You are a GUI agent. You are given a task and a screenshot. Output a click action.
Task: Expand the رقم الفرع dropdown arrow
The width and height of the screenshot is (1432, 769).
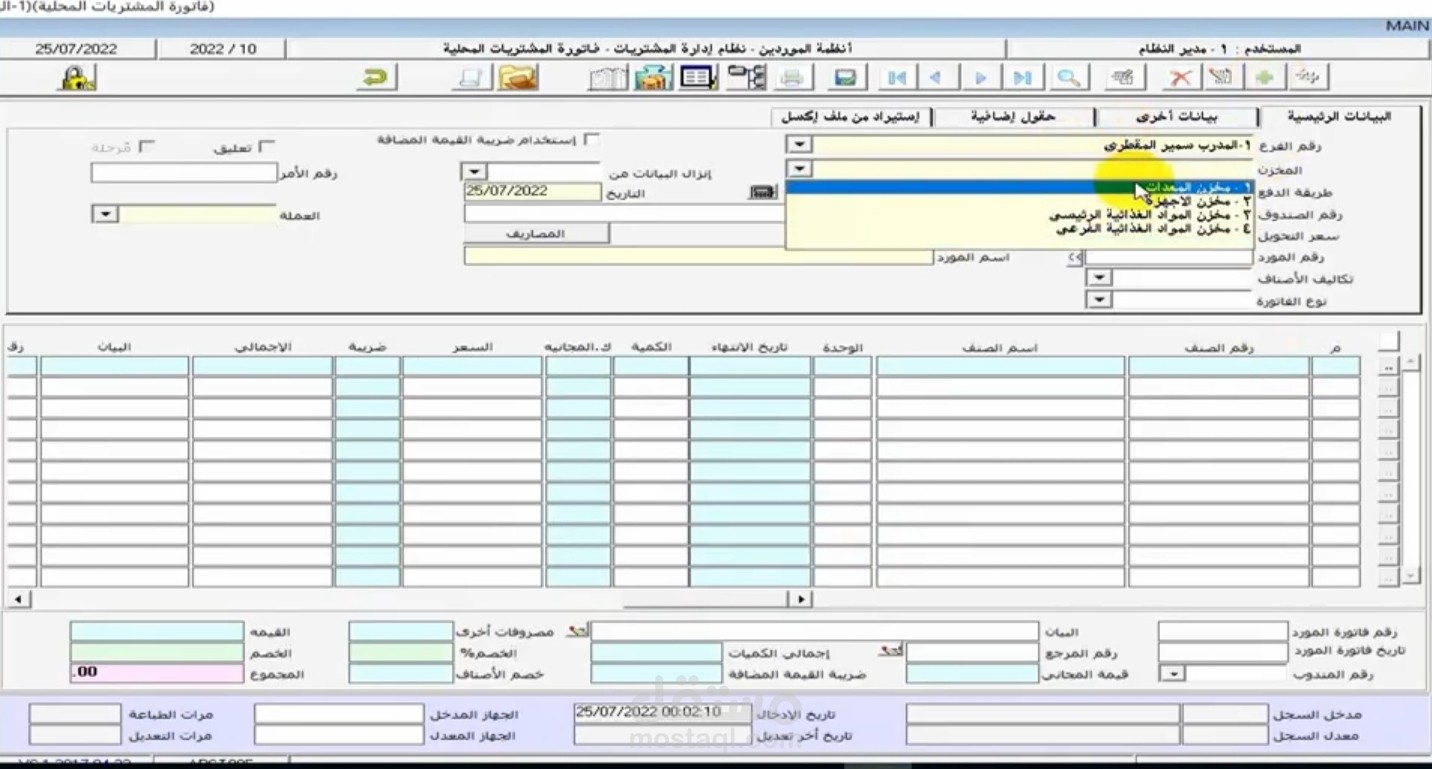pos(798,145)
